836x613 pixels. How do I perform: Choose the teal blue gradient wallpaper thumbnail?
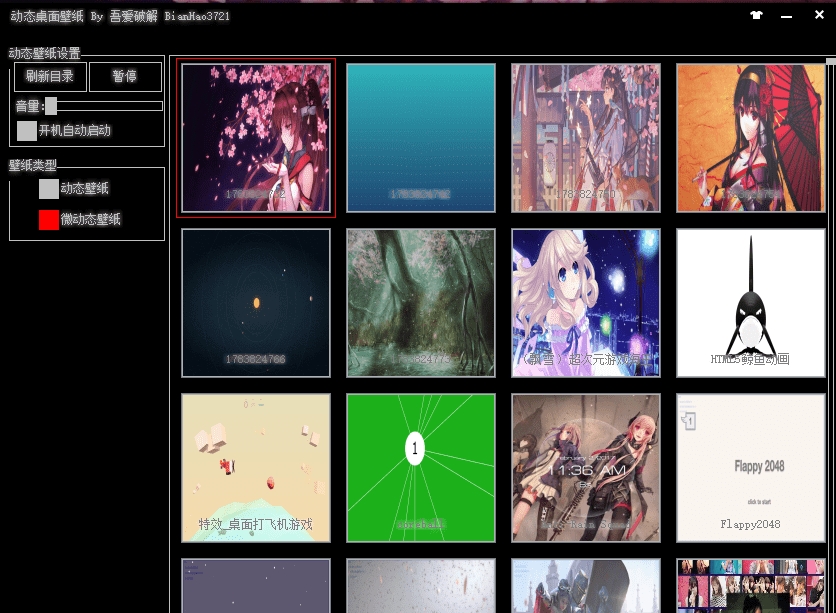tap(421, 138)
